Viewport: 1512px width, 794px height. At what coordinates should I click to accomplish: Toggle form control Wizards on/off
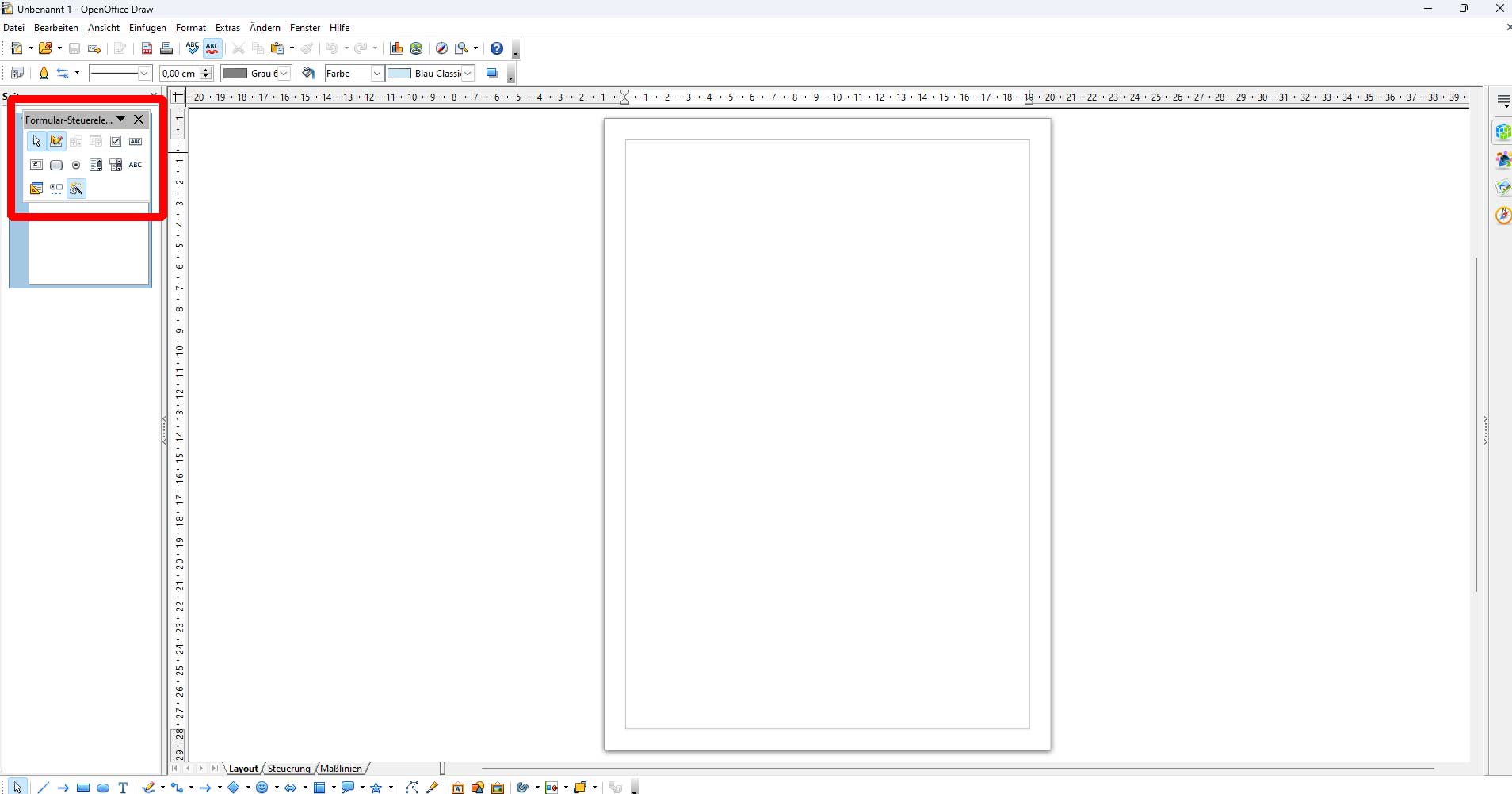tap(76, 189)
